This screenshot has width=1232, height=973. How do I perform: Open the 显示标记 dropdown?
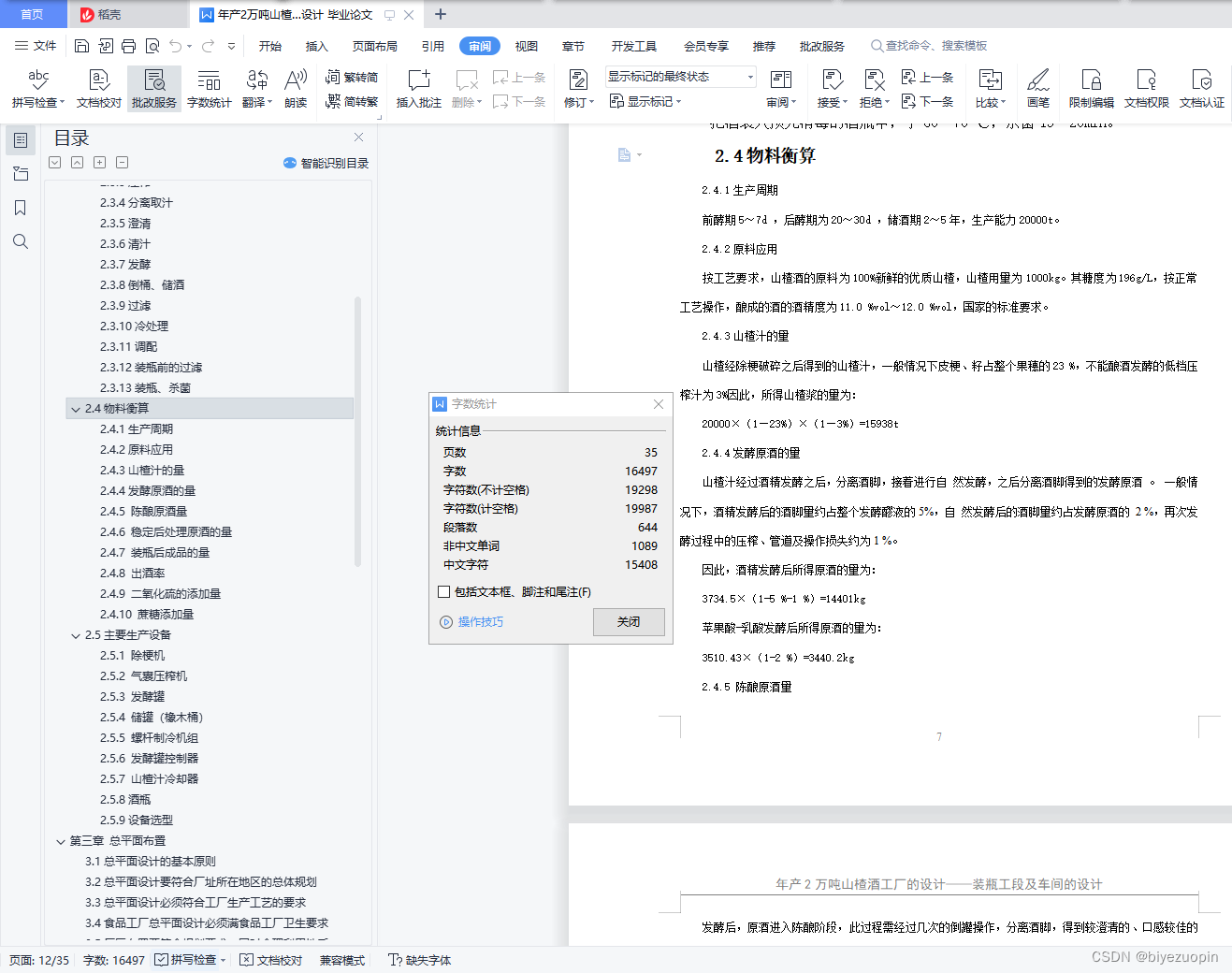[x=645, y=101]
